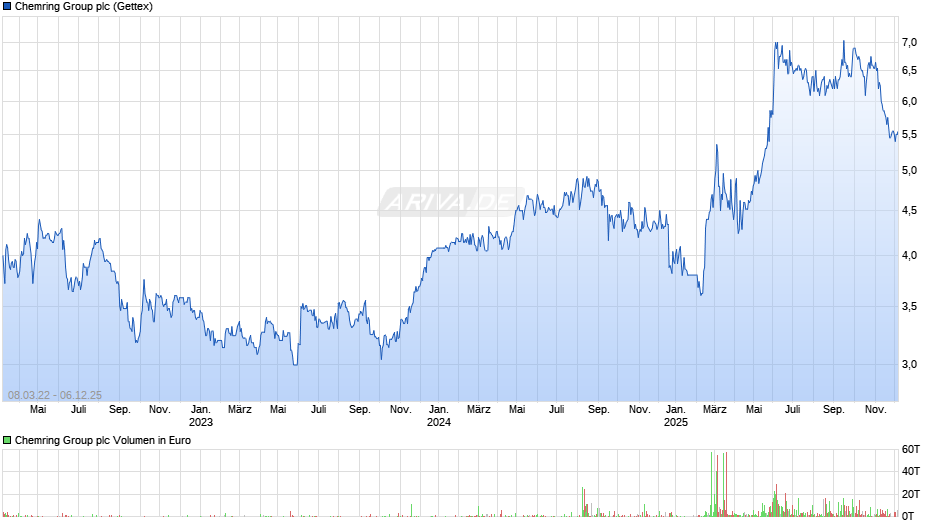This screenshot has height=526, width=940.
Task: Click the first Mai label in 2022
Action: tap(38, 409)
